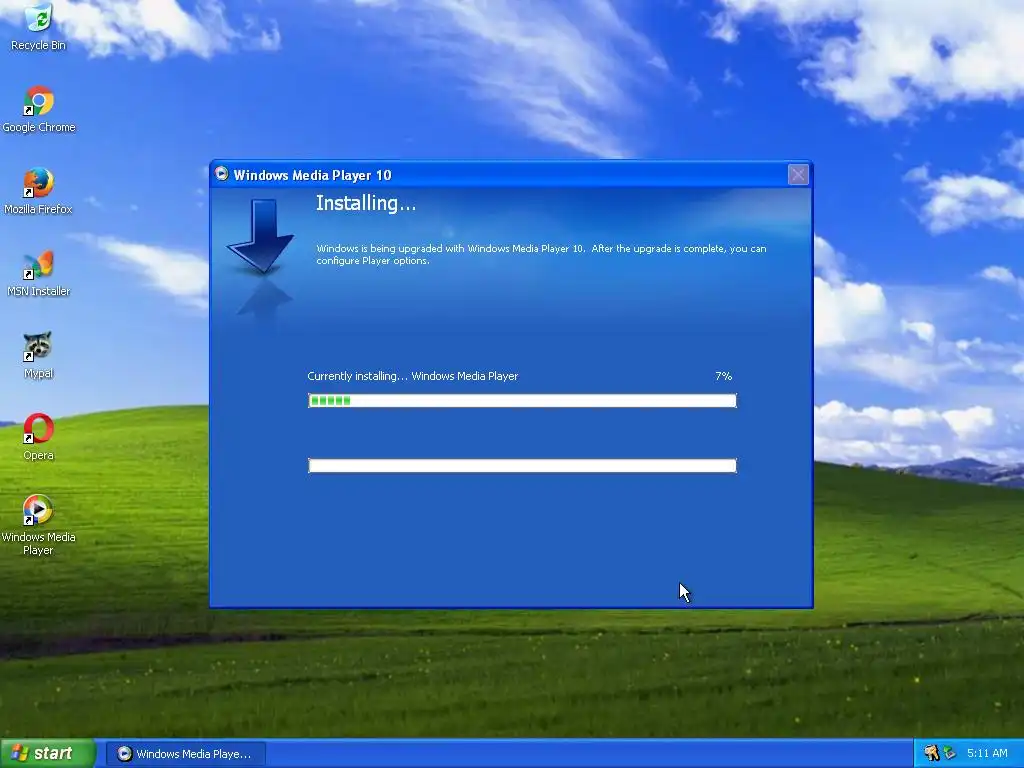Select the Google Chrome desktop shortcut
Screen dimensions: 1024x768
point(39,109)
